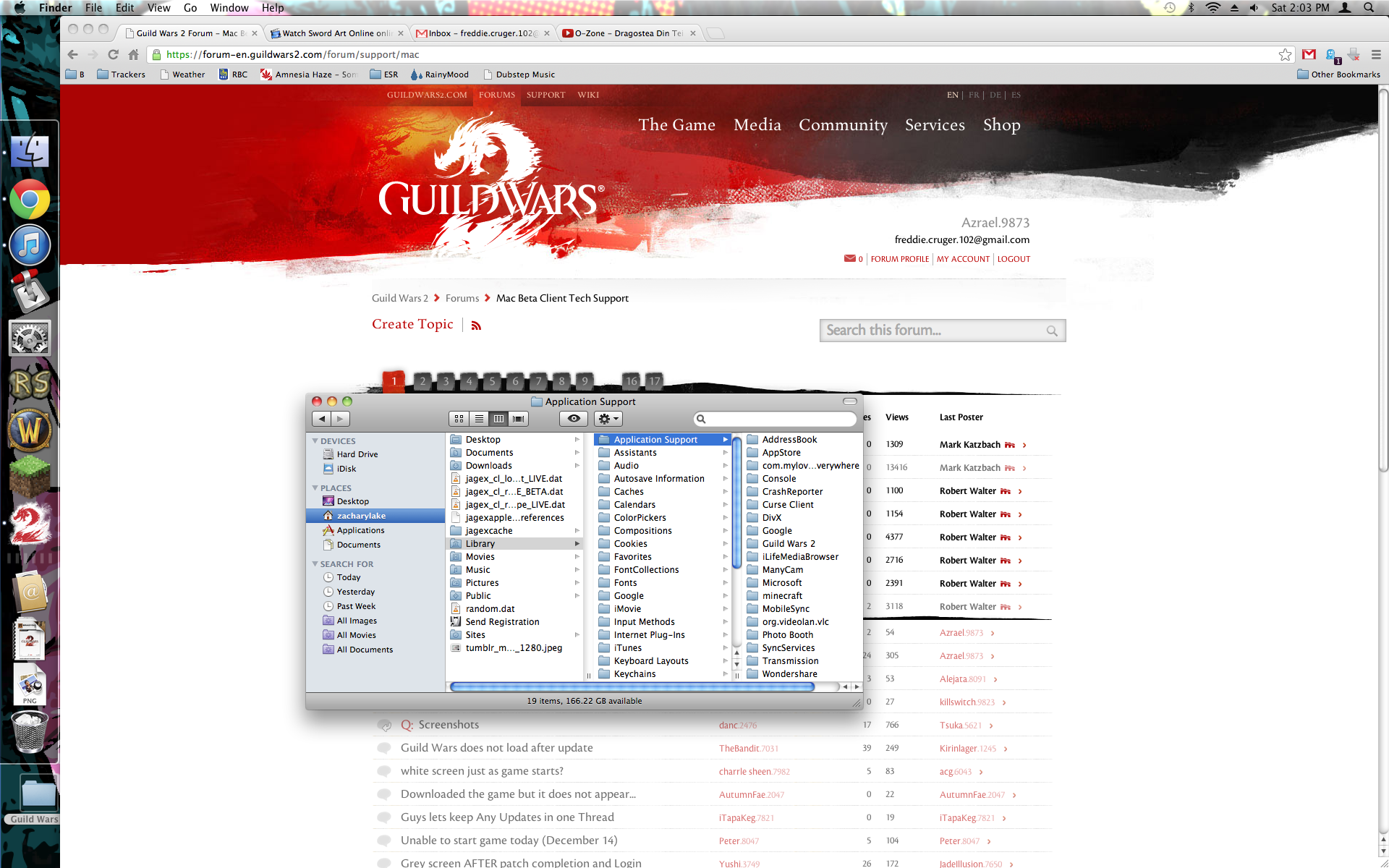Switch Finder to Cover Flow view
The width and height of the screenshot is (1389, 868).
click(x=518, y=419)
